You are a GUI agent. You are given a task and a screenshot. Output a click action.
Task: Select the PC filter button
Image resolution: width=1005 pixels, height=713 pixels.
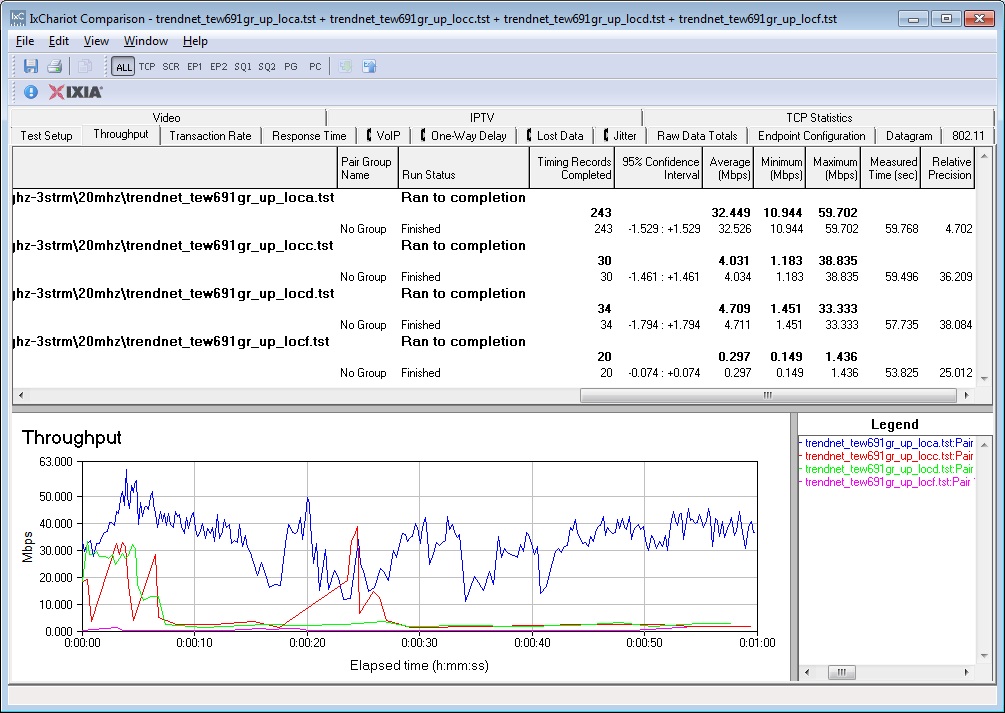point(315,67)
